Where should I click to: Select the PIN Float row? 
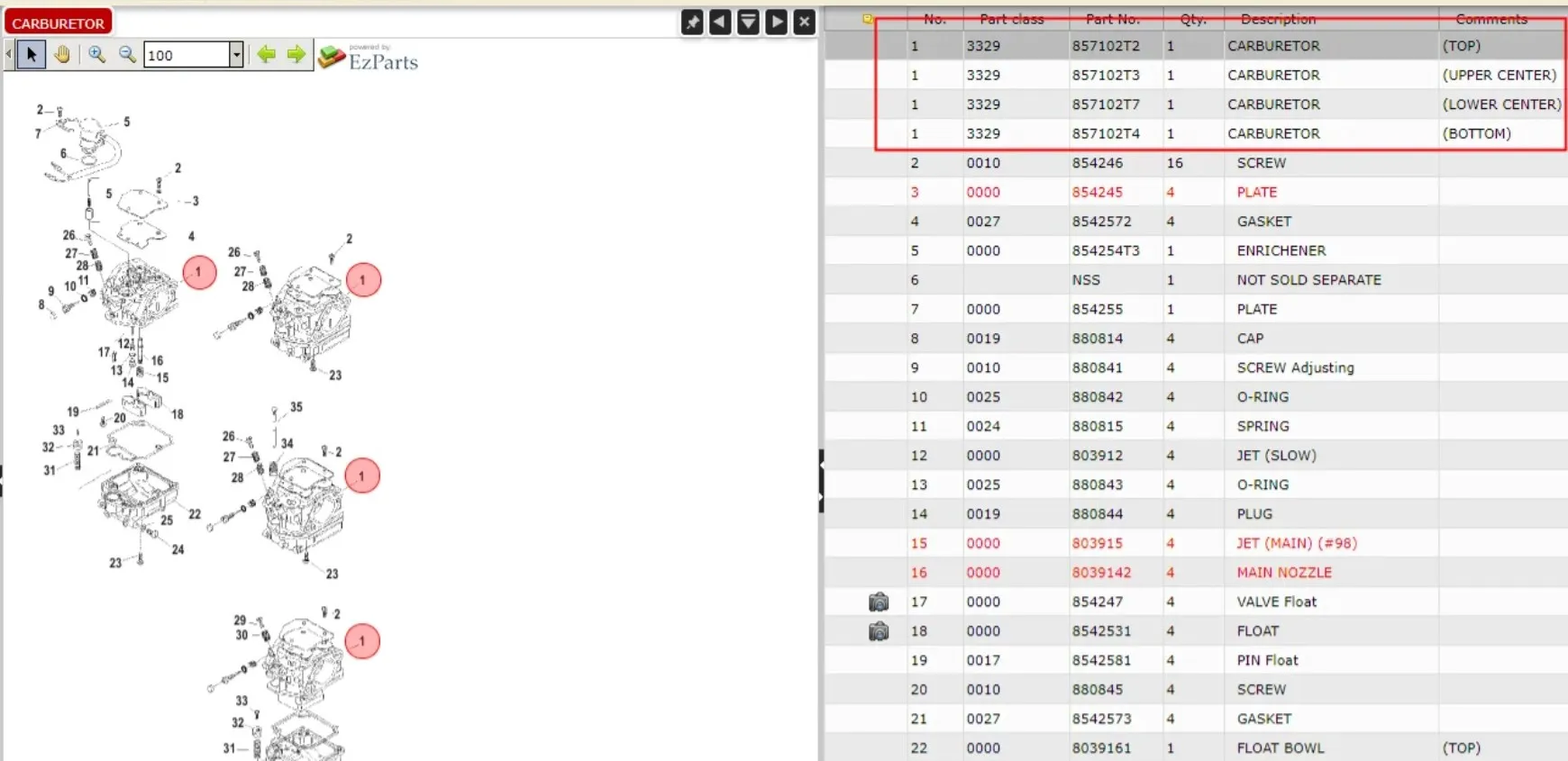(x=1196, y=660)
